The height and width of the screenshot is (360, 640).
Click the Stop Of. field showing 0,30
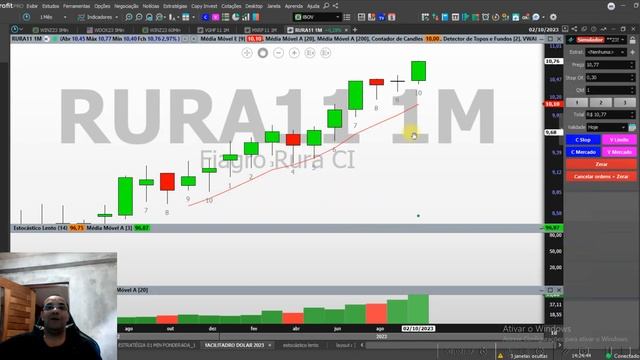coord(610,78)
